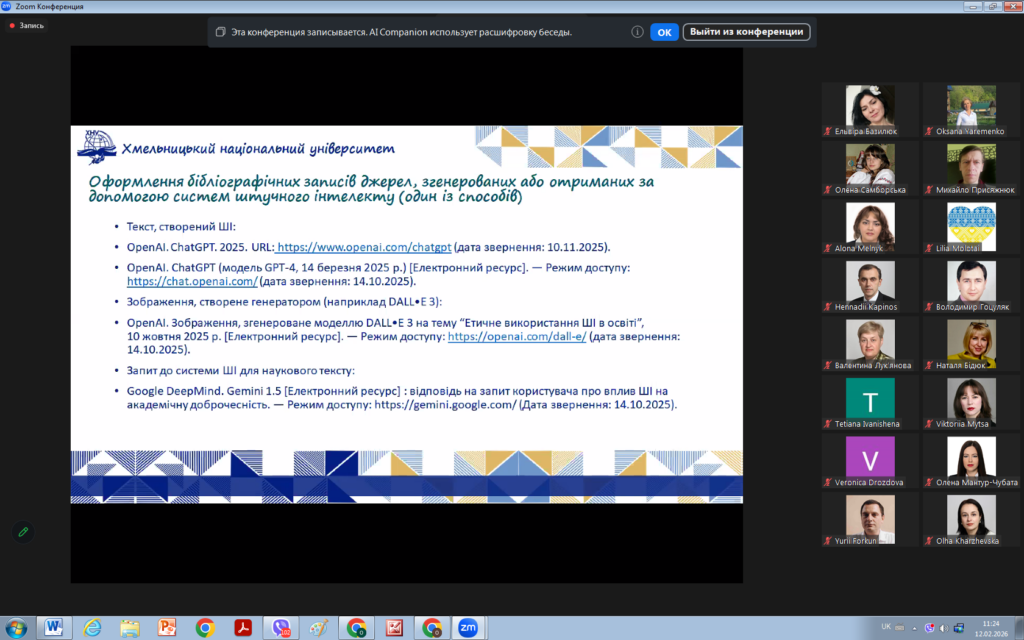Launch Adobe Acrobat from the taskbar

[x=242, y=627]
